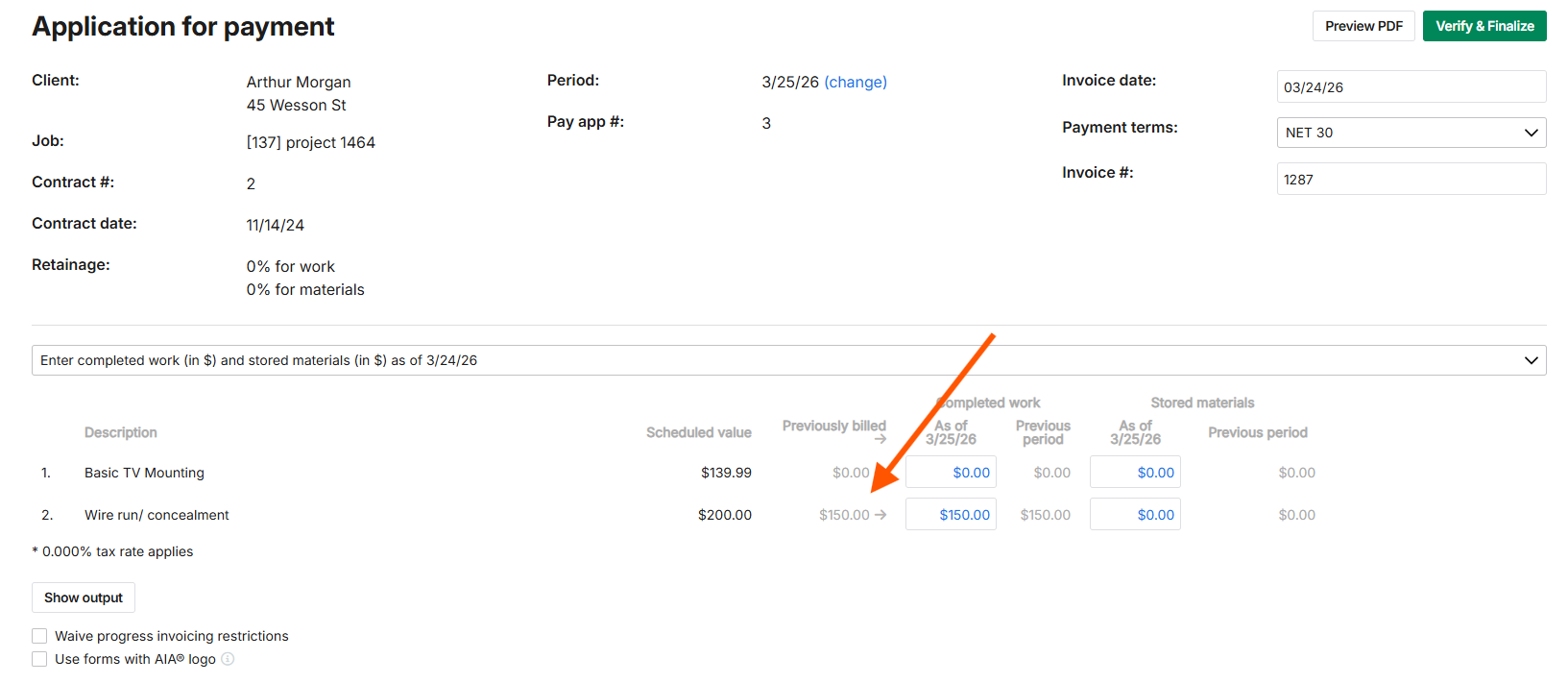This screenshot has width=1568, height=683.
Task: Click the Basic TV Mounting line description
Action: point(144,473)
